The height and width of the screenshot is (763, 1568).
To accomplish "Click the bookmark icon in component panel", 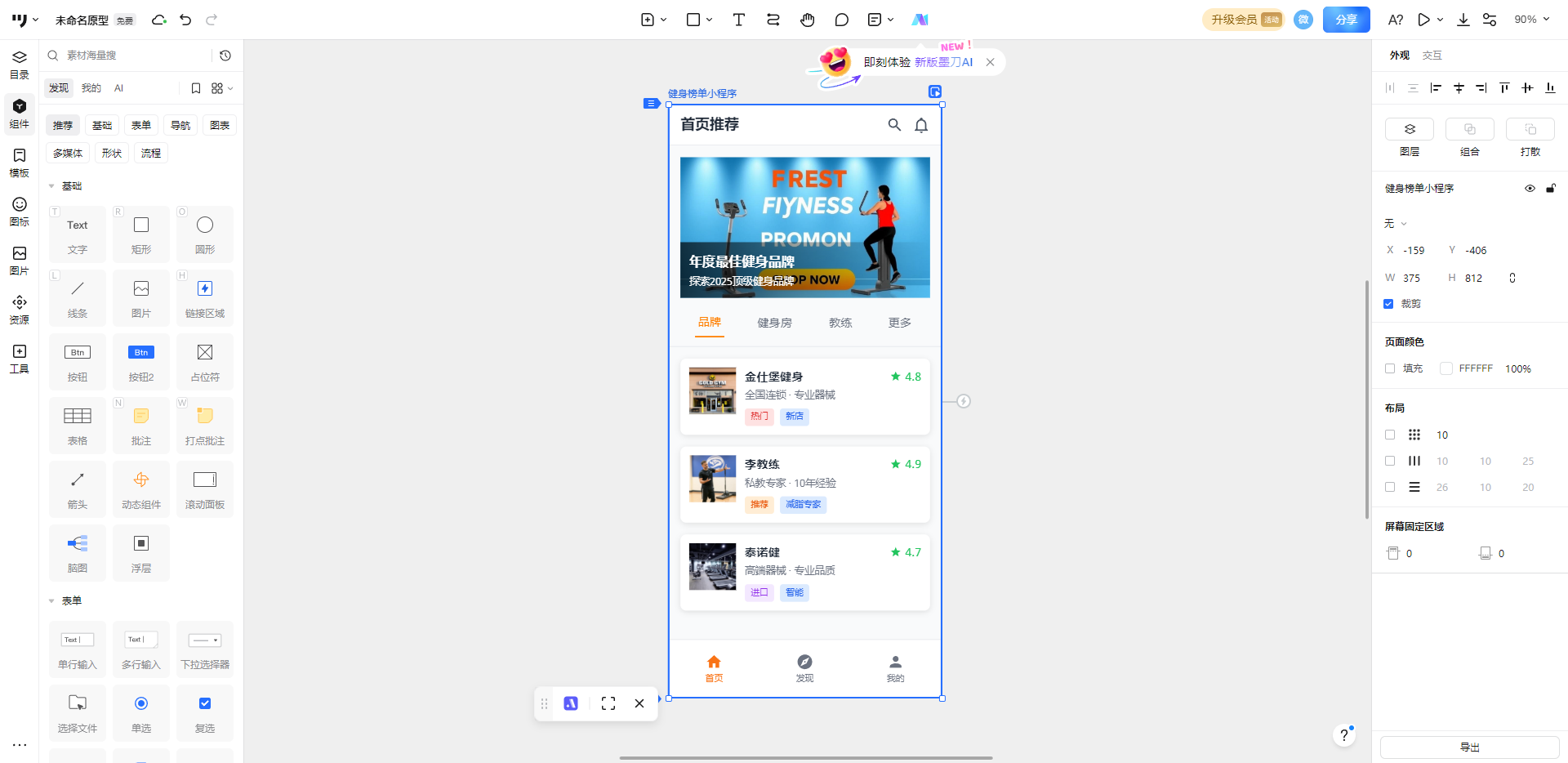I will click(x=196, y=88).
